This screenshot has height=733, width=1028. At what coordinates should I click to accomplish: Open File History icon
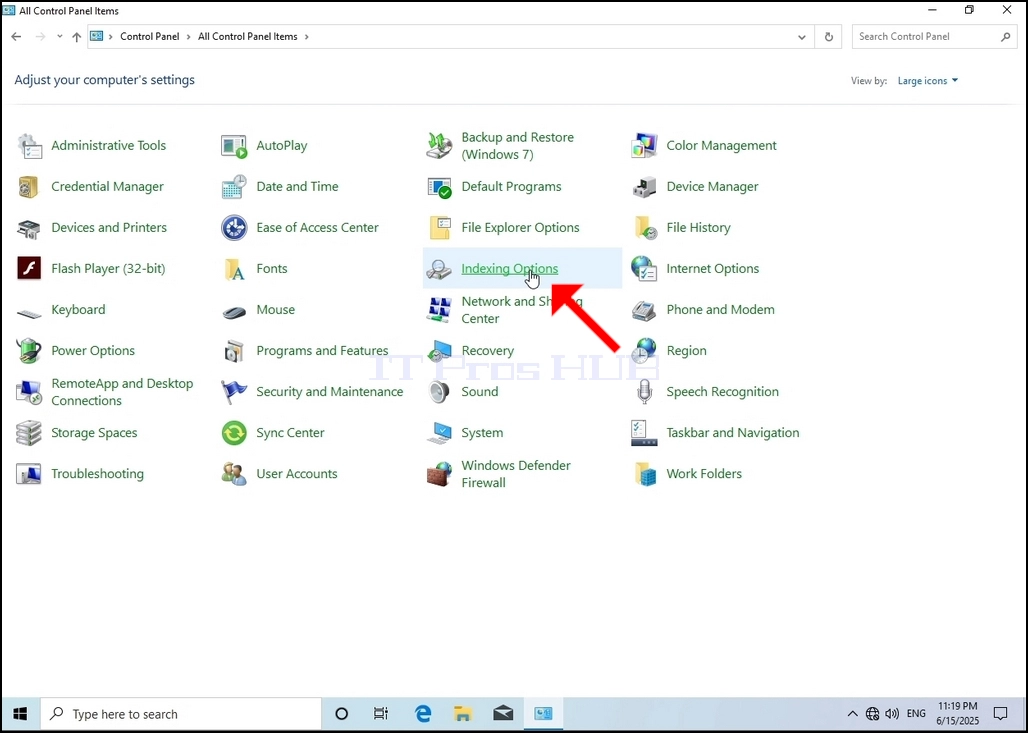[644, 228]
